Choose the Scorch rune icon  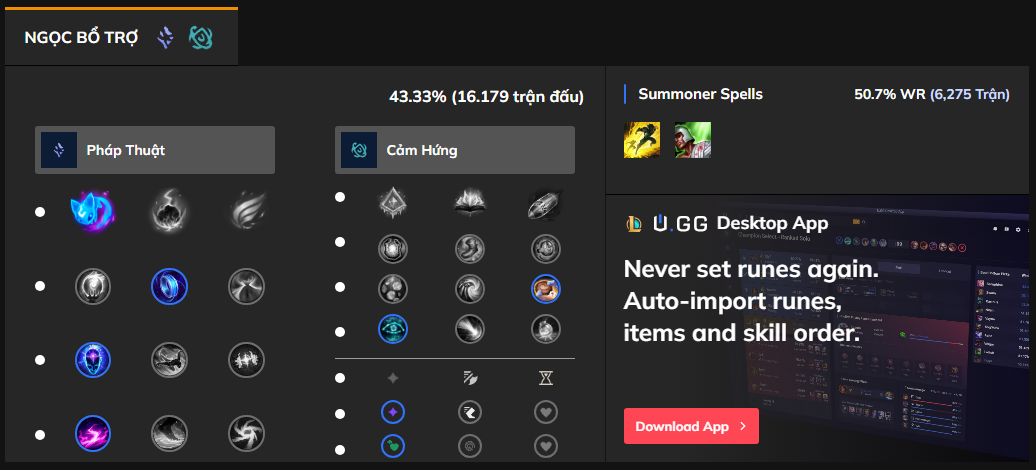tap(93, 433)
